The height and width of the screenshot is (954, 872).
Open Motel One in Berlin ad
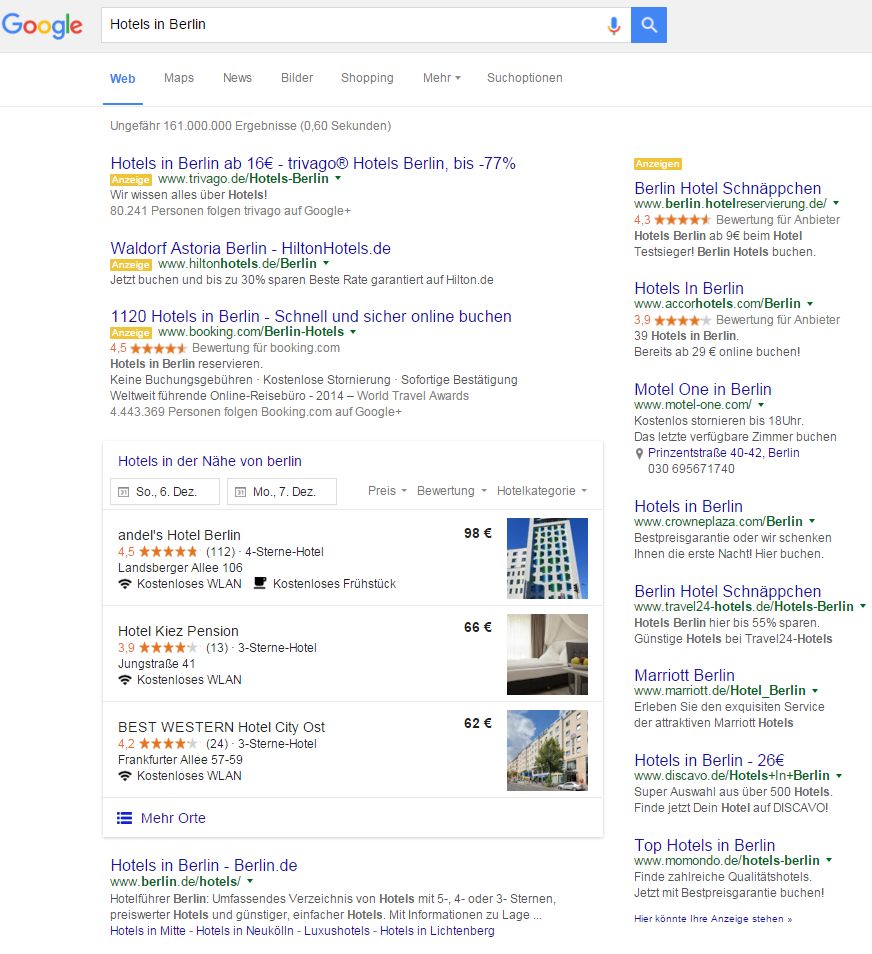click(x=703, y=389)
